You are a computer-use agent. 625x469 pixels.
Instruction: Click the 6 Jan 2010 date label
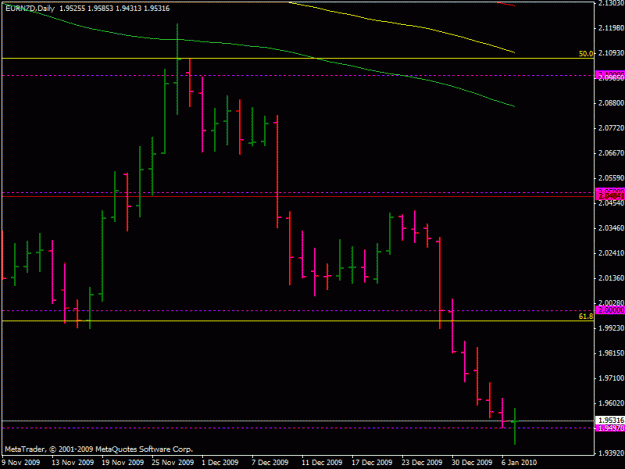pos(519,462)
